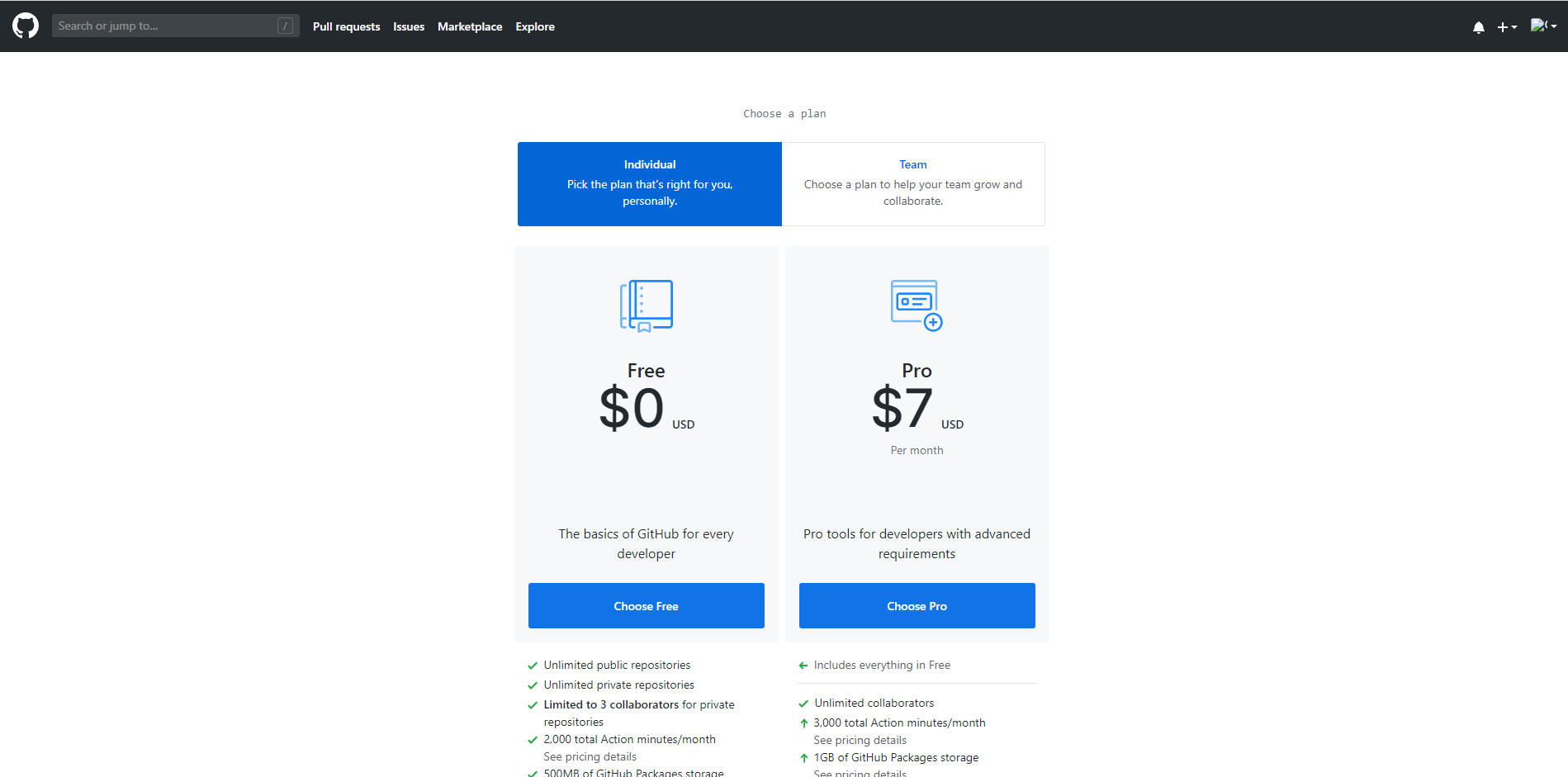This screenshot has height=777, width=1568.
Task: Open the Issues page
Action: coord(409,26)
